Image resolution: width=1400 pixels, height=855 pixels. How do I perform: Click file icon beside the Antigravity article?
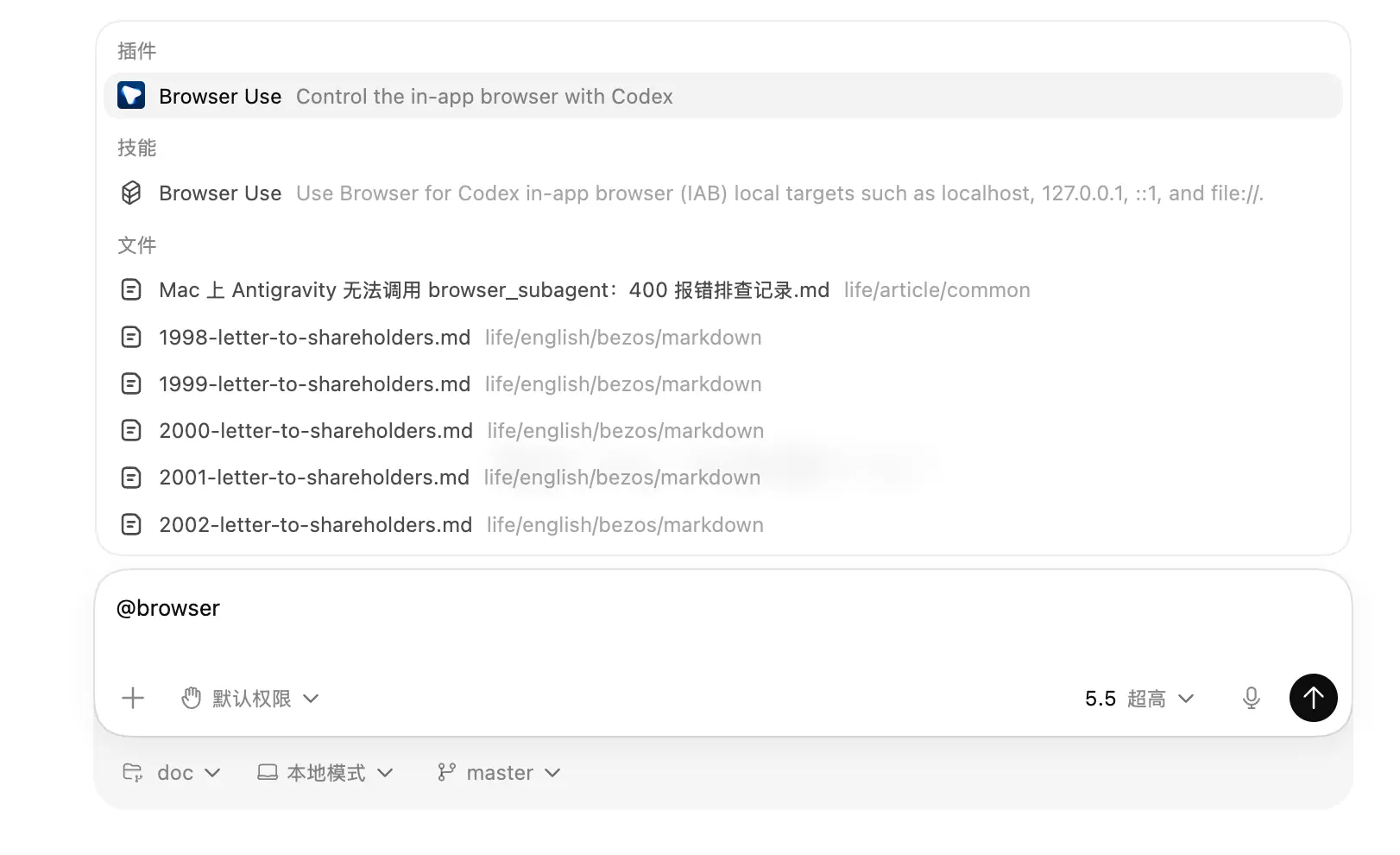131,289
